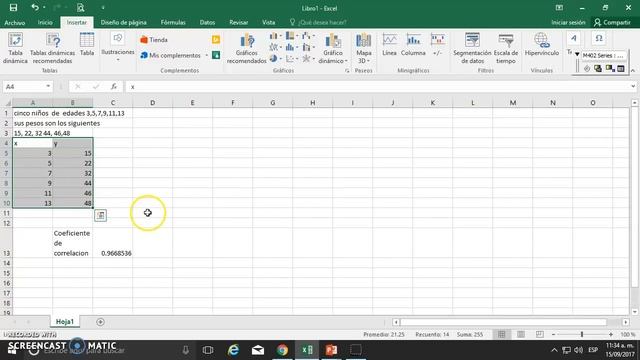Image resolution: width=640 pixels, height=360 pixels.
Task: Insert a column or bar chart
Action: pyautogui.click(x=276, y=36)
